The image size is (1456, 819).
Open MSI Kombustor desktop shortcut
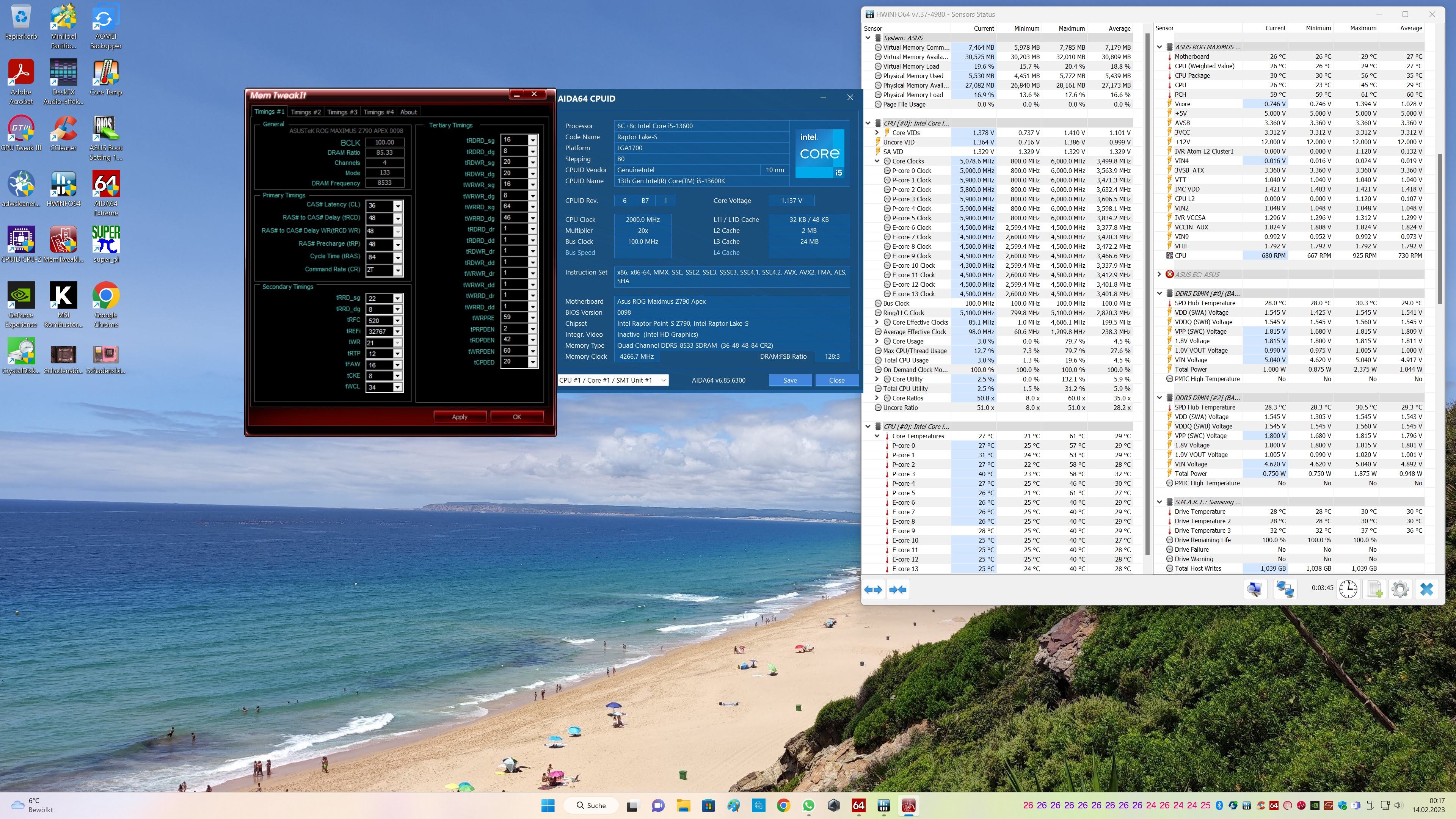point(63,304)
